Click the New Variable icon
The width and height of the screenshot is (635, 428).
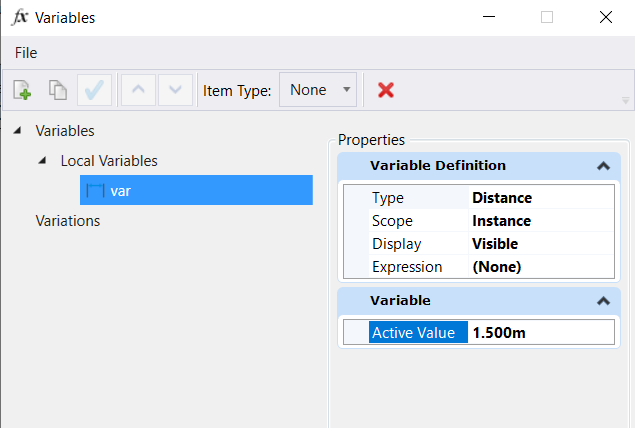click(22, 90)
